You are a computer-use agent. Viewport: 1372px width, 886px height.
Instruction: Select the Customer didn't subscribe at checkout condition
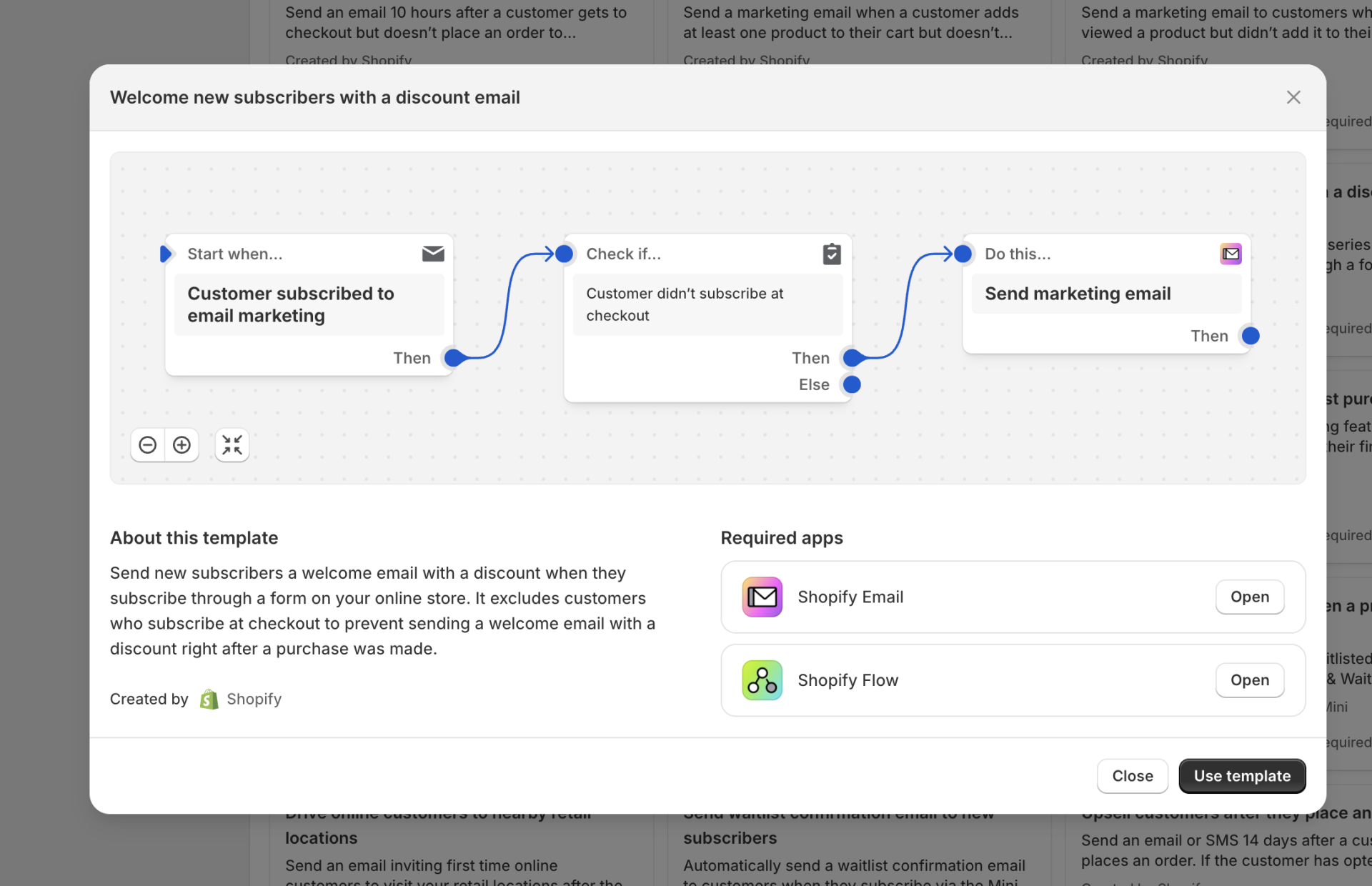pos(707,304)
